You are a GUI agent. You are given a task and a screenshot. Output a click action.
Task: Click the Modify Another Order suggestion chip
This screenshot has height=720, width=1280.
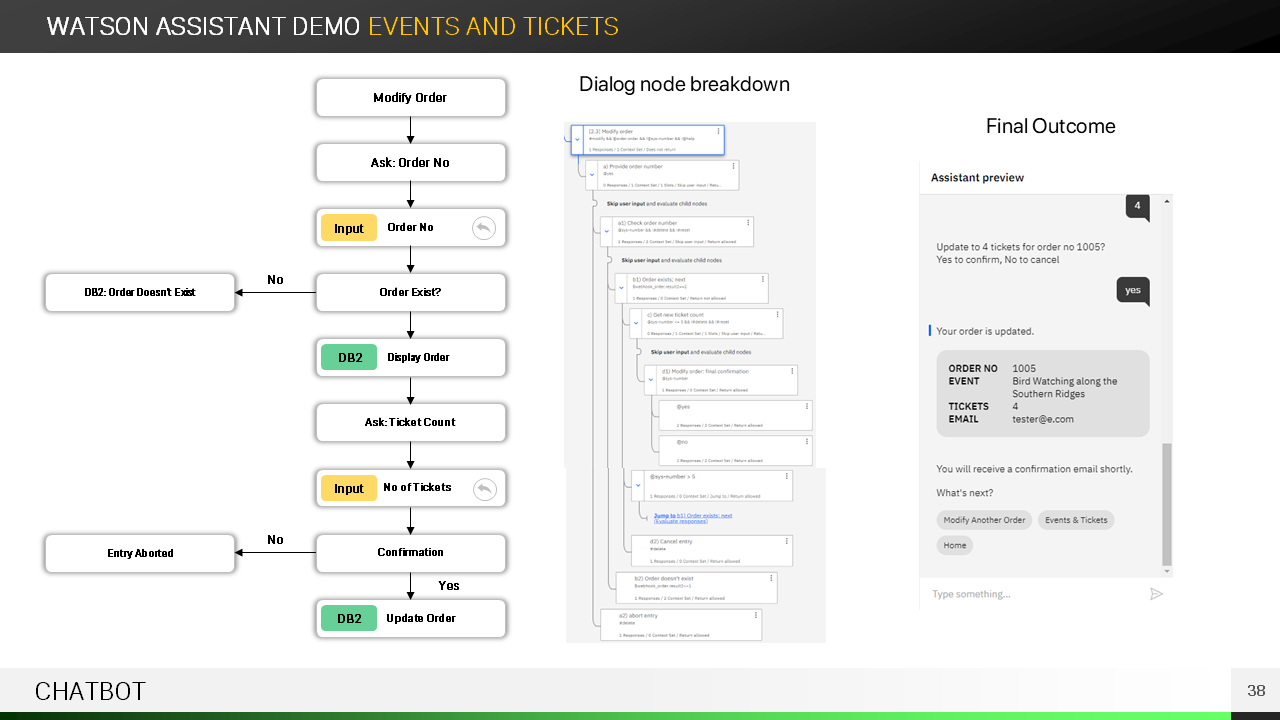(x=984, y=520)
